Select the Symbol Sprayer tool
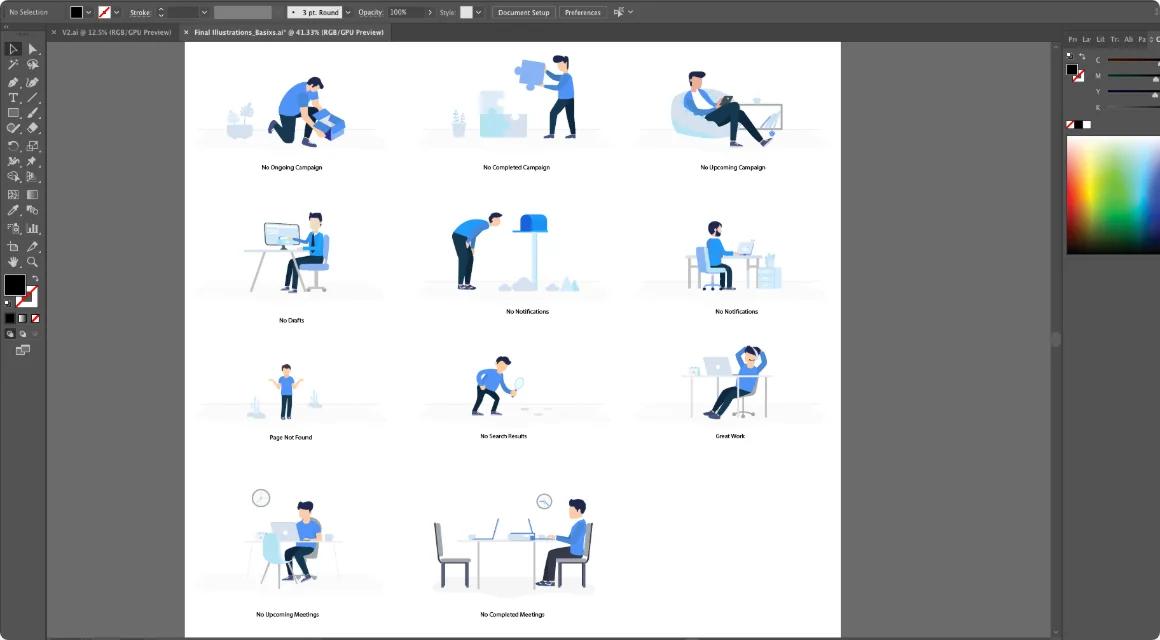This screenshot has height=640, width=1160. 13,229
